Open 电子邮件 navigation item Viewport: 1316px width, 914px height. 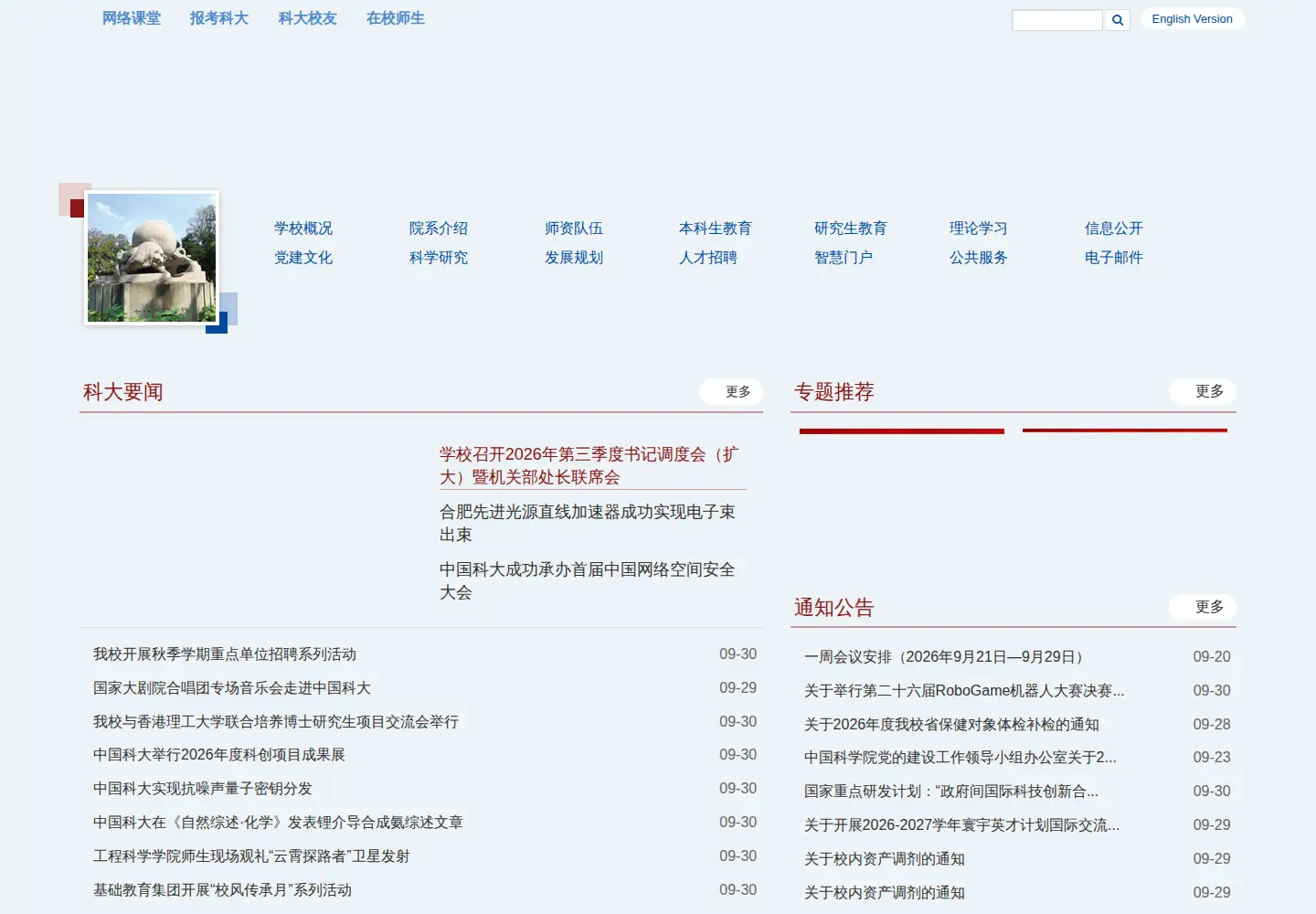click(1114, 258)
